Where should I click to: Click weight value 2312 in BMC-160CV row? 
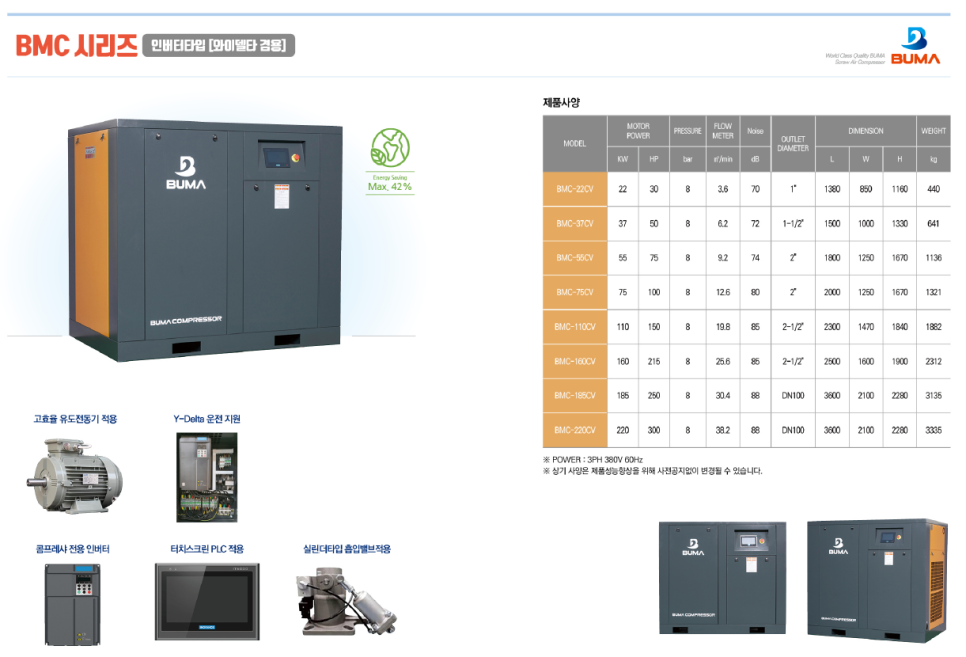(x=933, y=362)
